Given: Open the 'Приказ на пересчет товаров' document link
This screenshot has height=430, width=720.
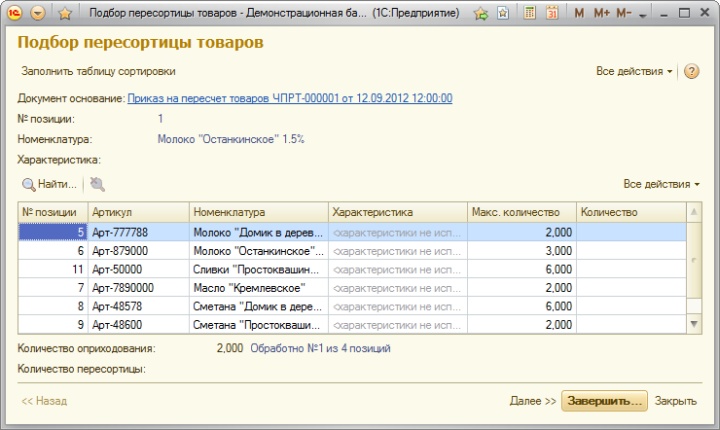Looking at the screenshot, I should point(290,98).
